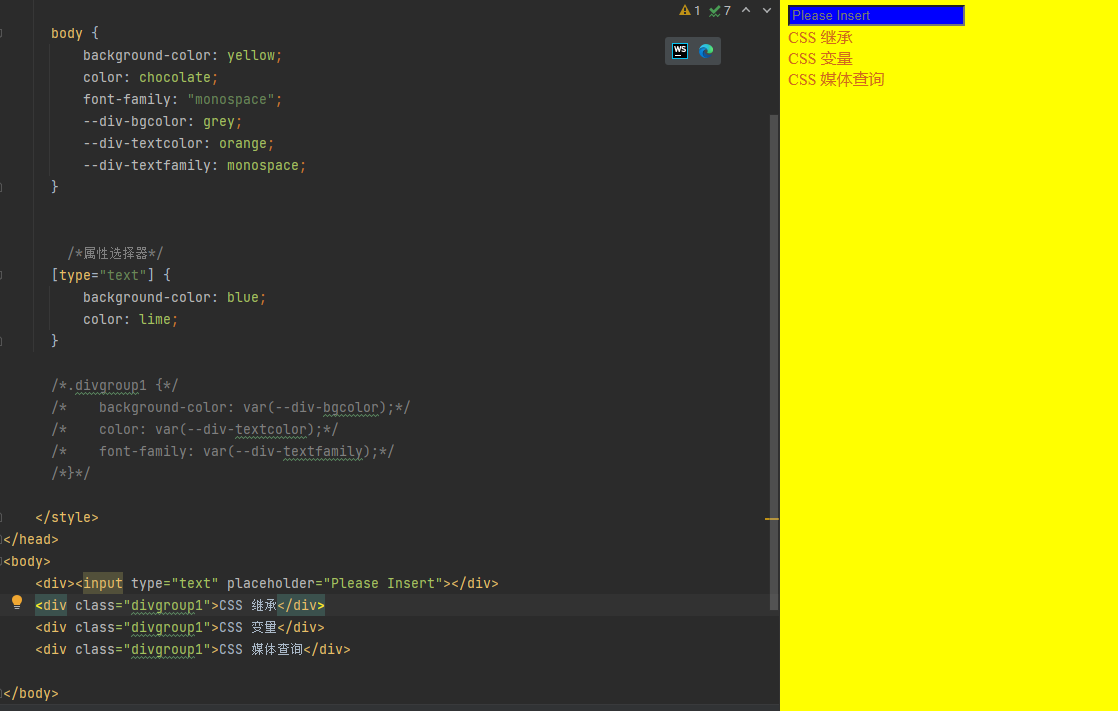Go to next highlighted error arrow

tap(767, 11)
